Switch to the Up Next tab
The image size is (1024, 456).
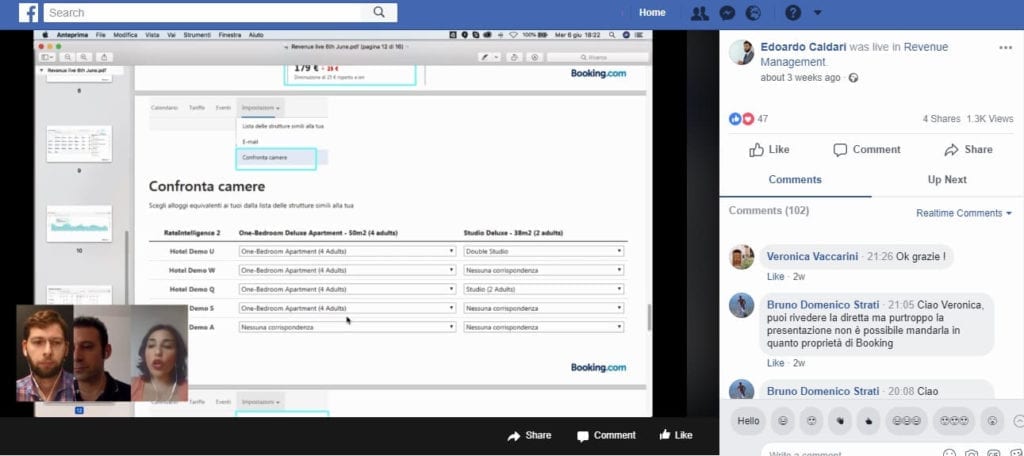tap(947, 180)
